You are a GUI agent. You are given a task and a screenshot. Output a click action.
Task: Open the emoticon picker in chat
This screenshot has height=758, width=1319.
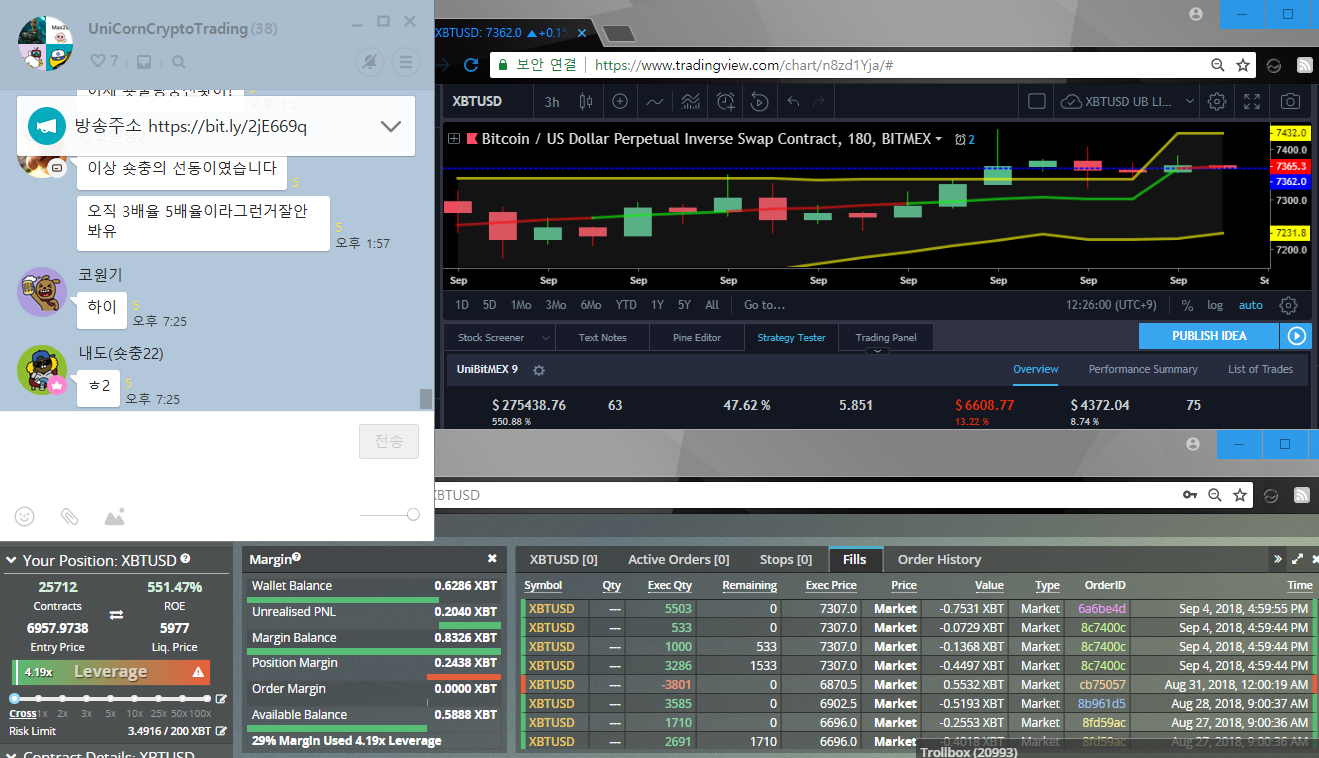[x=24, y=516]
